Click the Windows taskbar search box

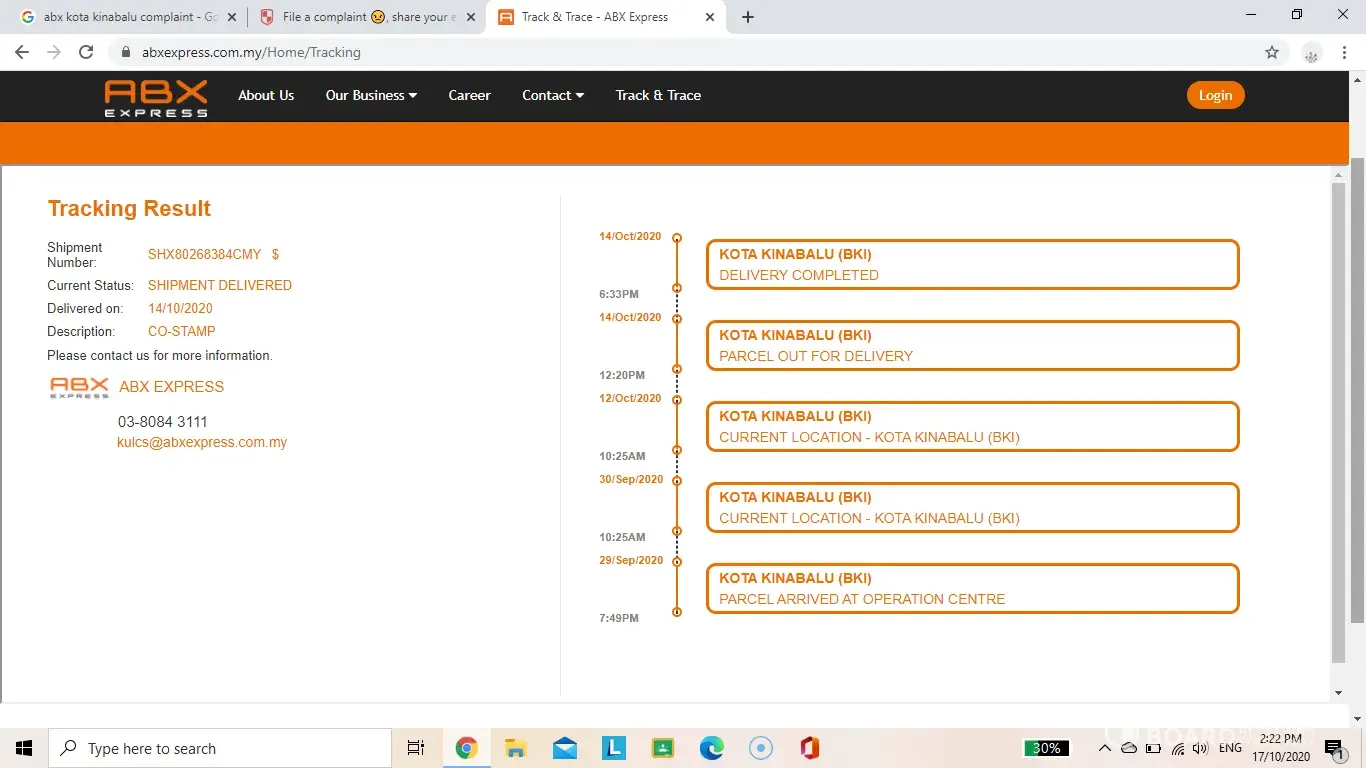click(x=220, y=748)
